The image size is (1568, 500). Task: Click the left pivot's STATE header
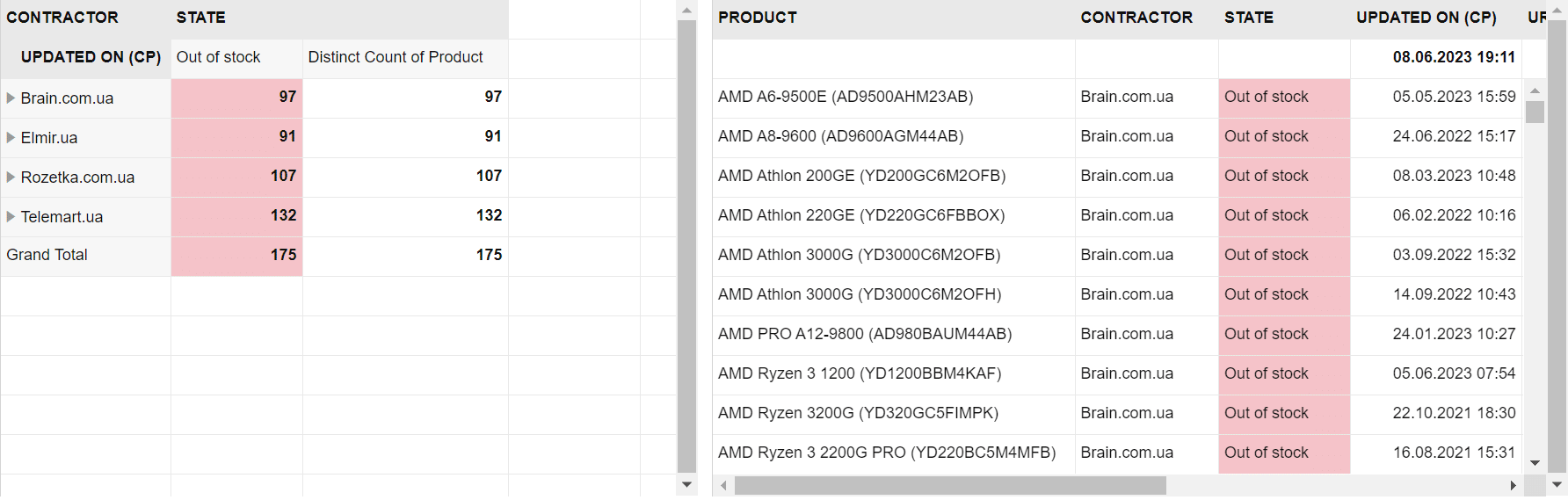201,18
